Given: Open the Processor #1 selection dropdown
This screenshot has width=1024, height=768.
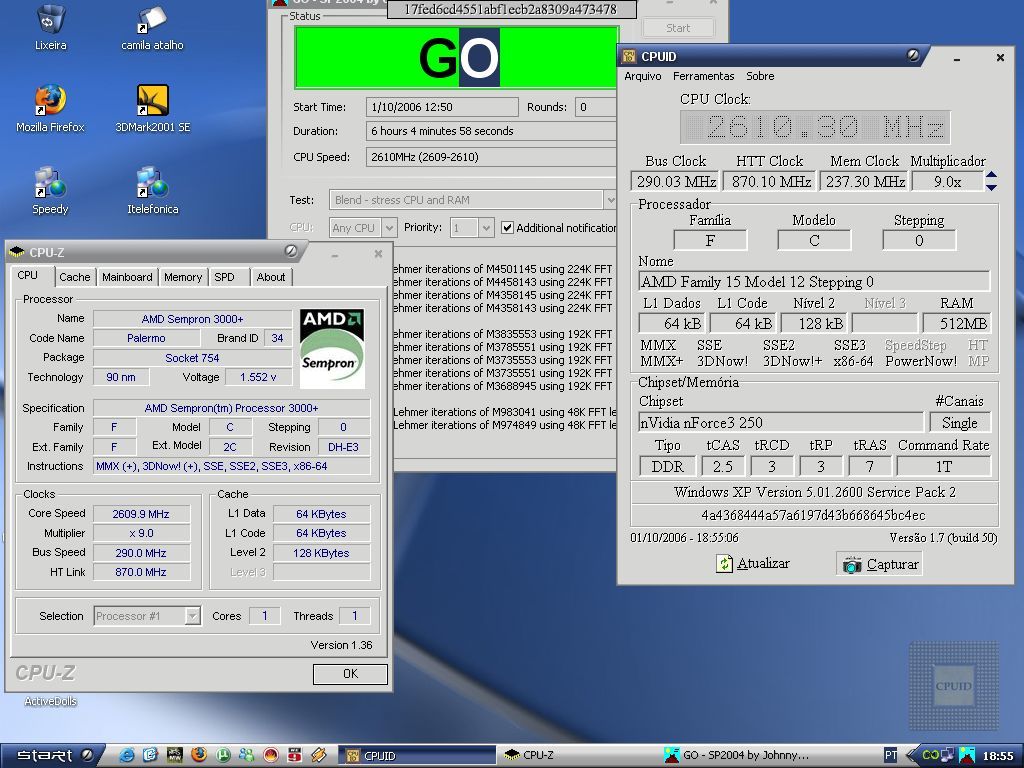Looking at the screenshot, I should click(x=193, y=616).
